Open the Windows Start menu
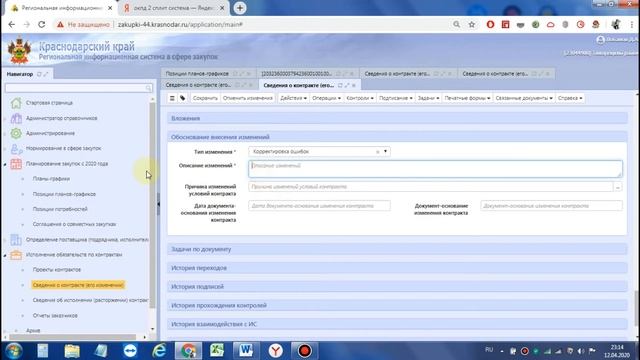Image resolution: width=640 pixels, height=360 pixels. (13, 351)
